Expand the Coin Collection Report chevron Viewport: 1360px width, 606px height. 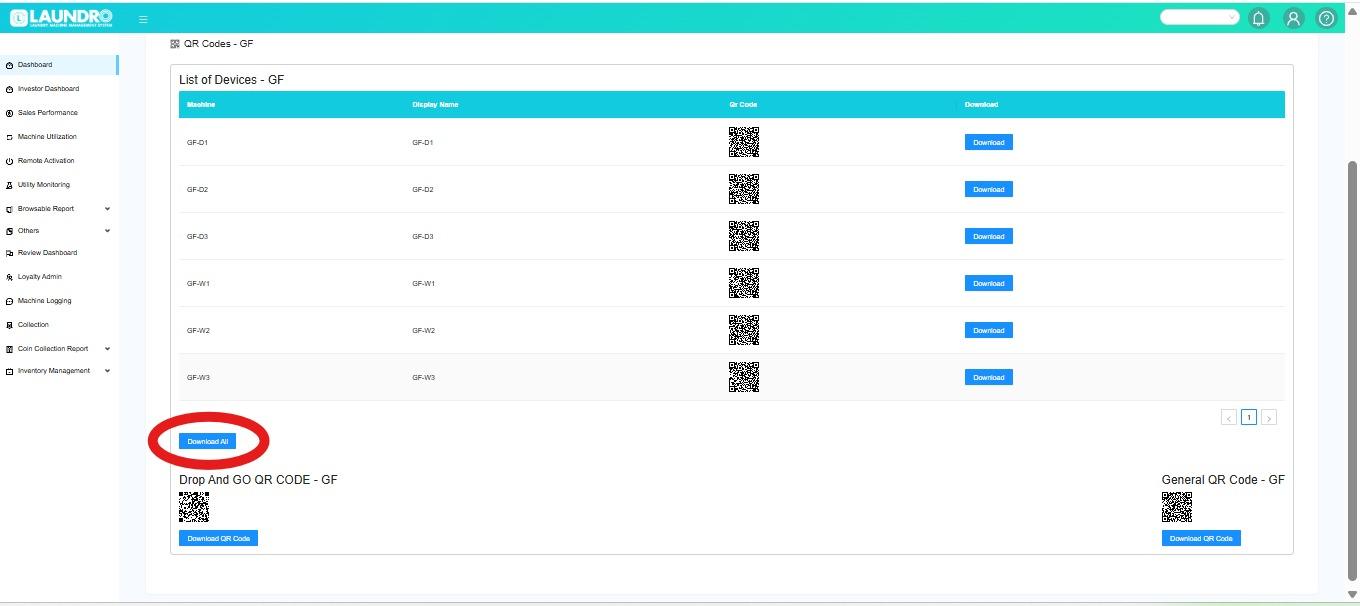pos(107,349)
